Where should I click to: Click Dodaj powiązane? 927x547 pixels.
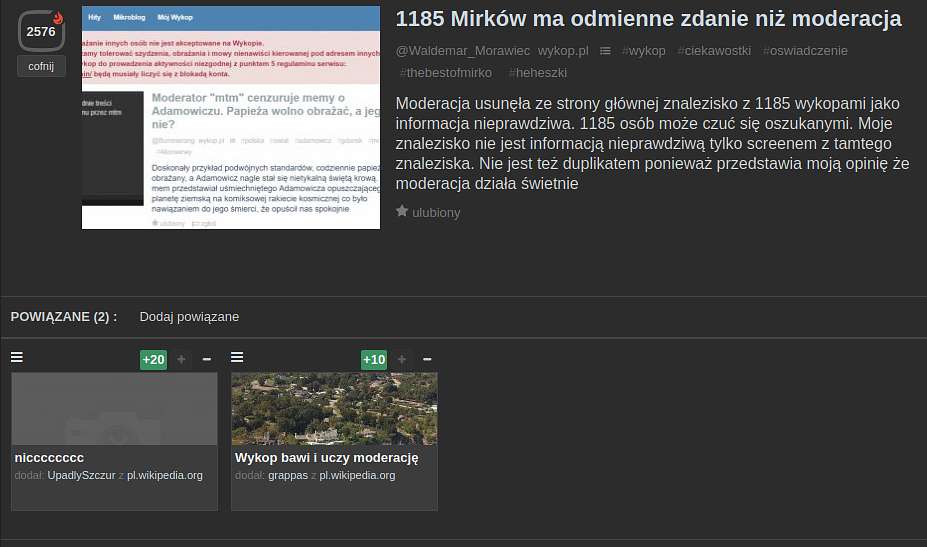[189, 317]
